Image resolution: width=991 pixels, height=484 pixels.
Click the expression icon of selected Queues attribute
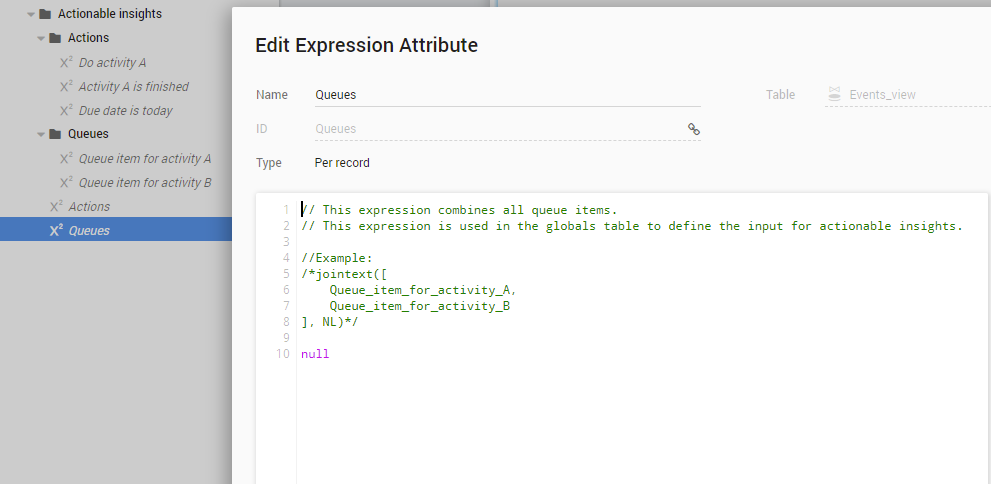click(x=56, y=230)
